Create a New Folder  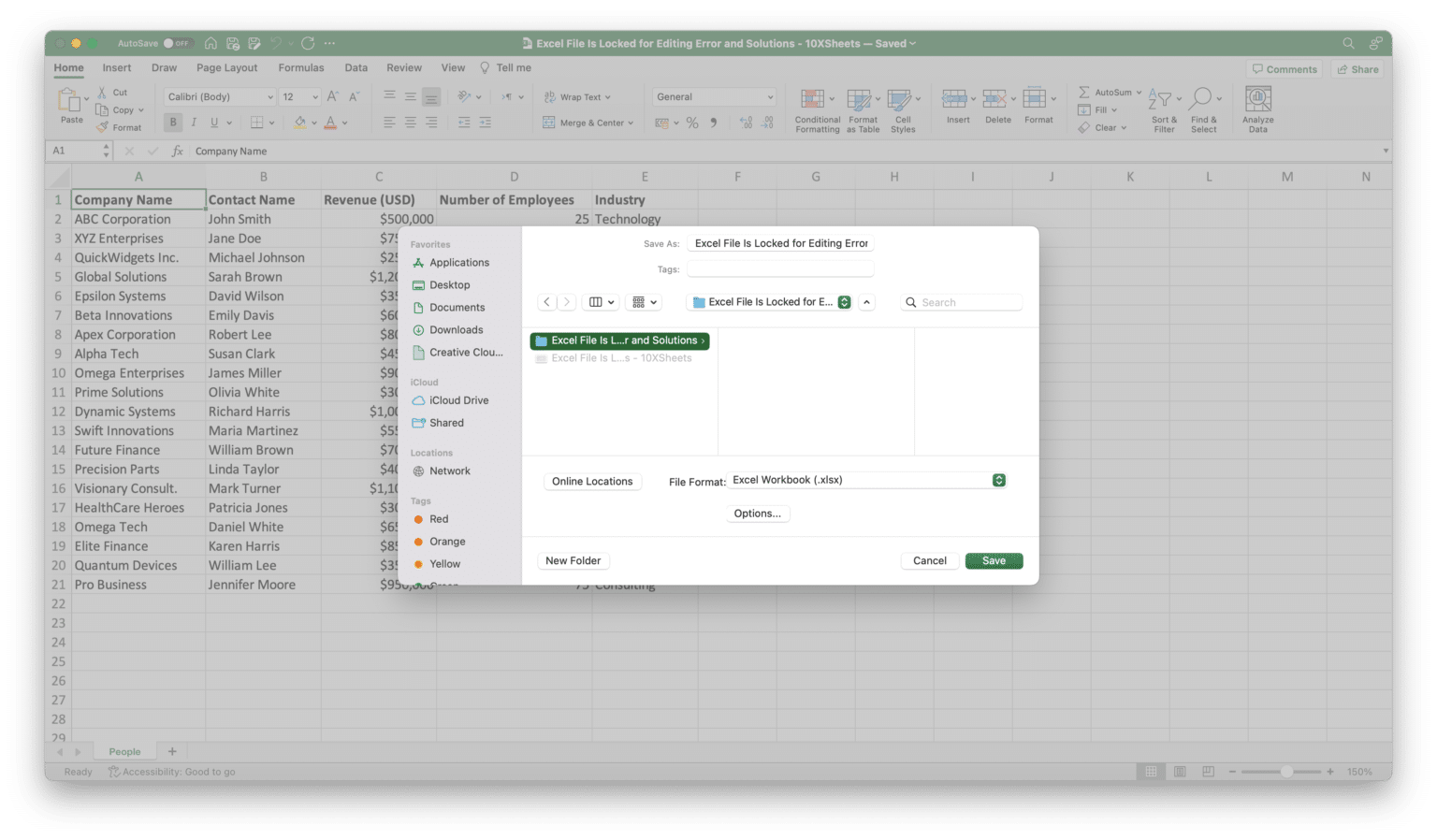573,560
